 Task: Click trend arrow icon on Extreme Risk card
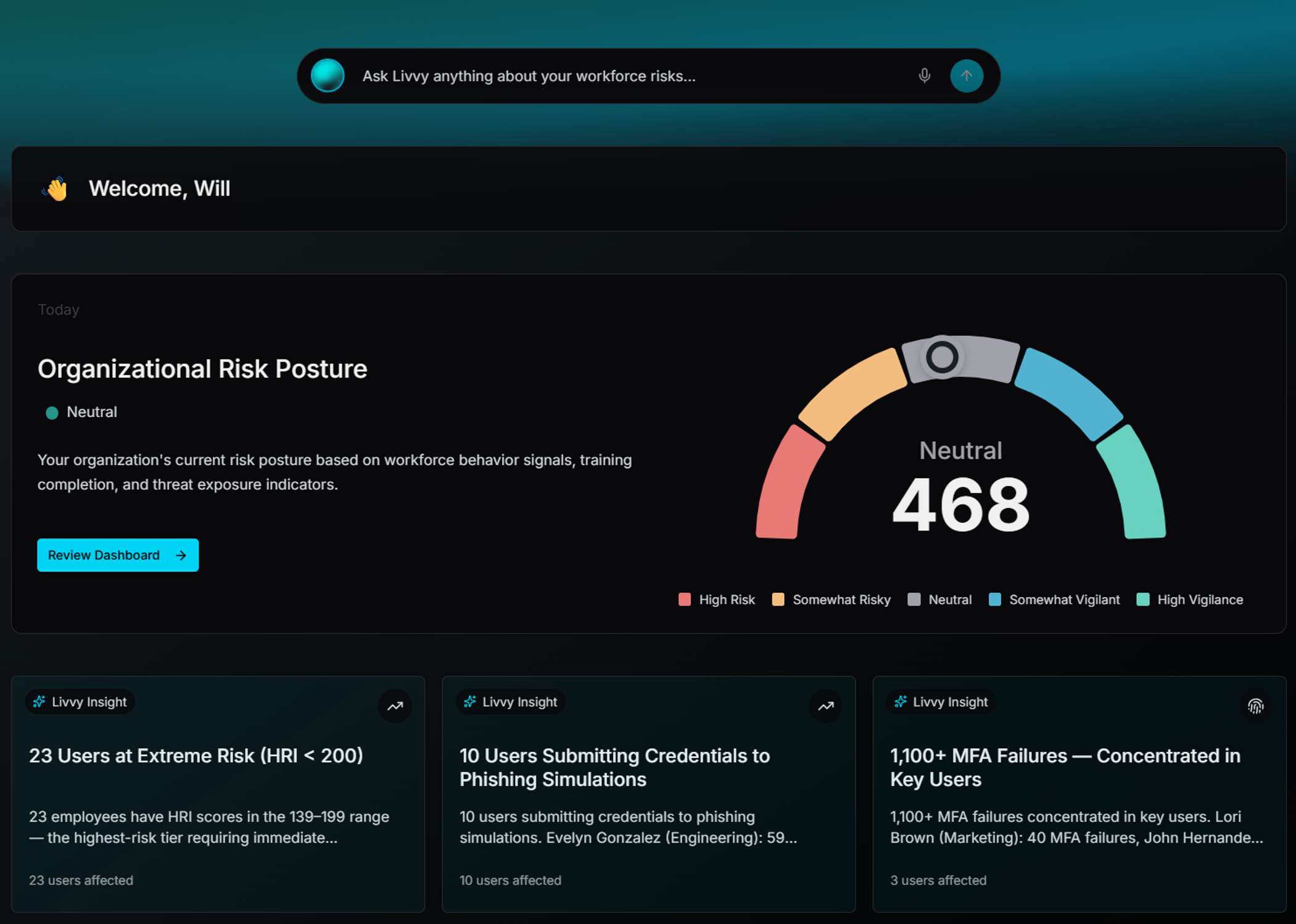(x=395, y=706)
